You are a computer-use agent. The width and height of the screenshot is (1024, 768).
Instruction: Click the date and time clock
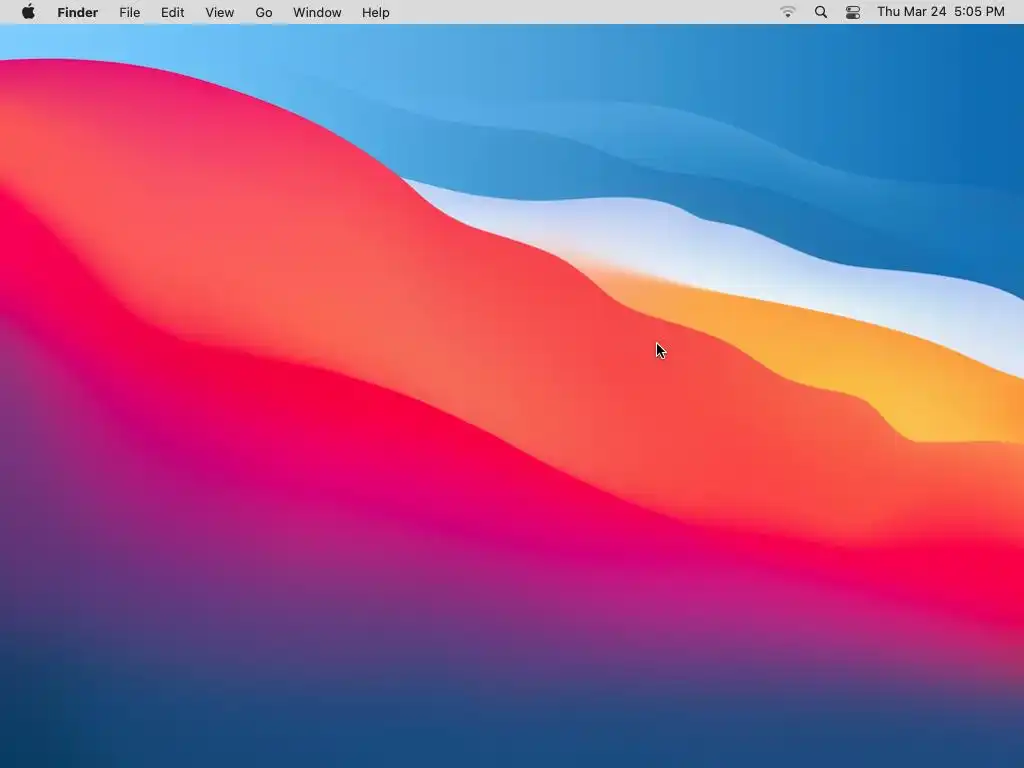click(940, 12)
